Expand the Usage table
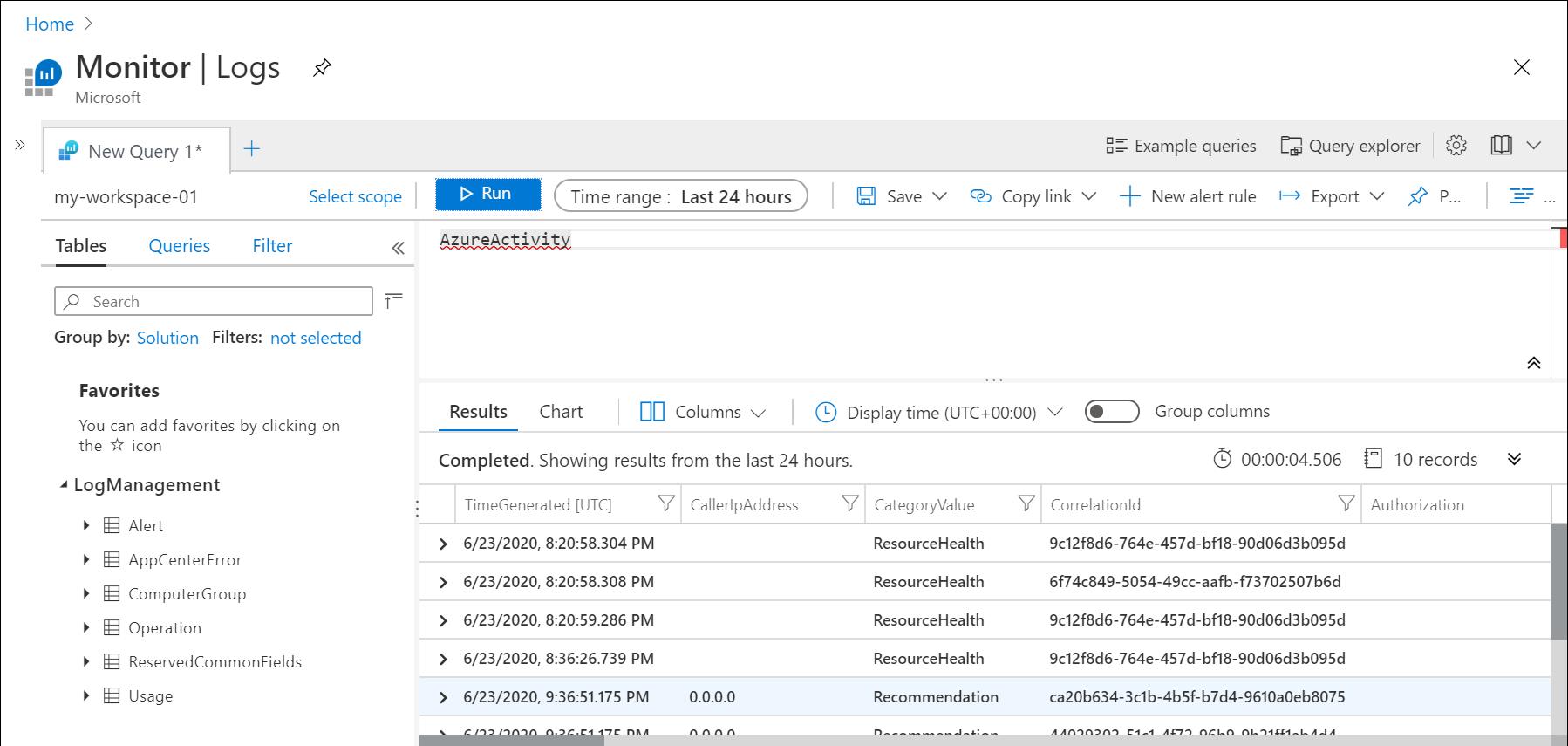The width and height of the screenshot is (1568, 746). tap(85, 695)
